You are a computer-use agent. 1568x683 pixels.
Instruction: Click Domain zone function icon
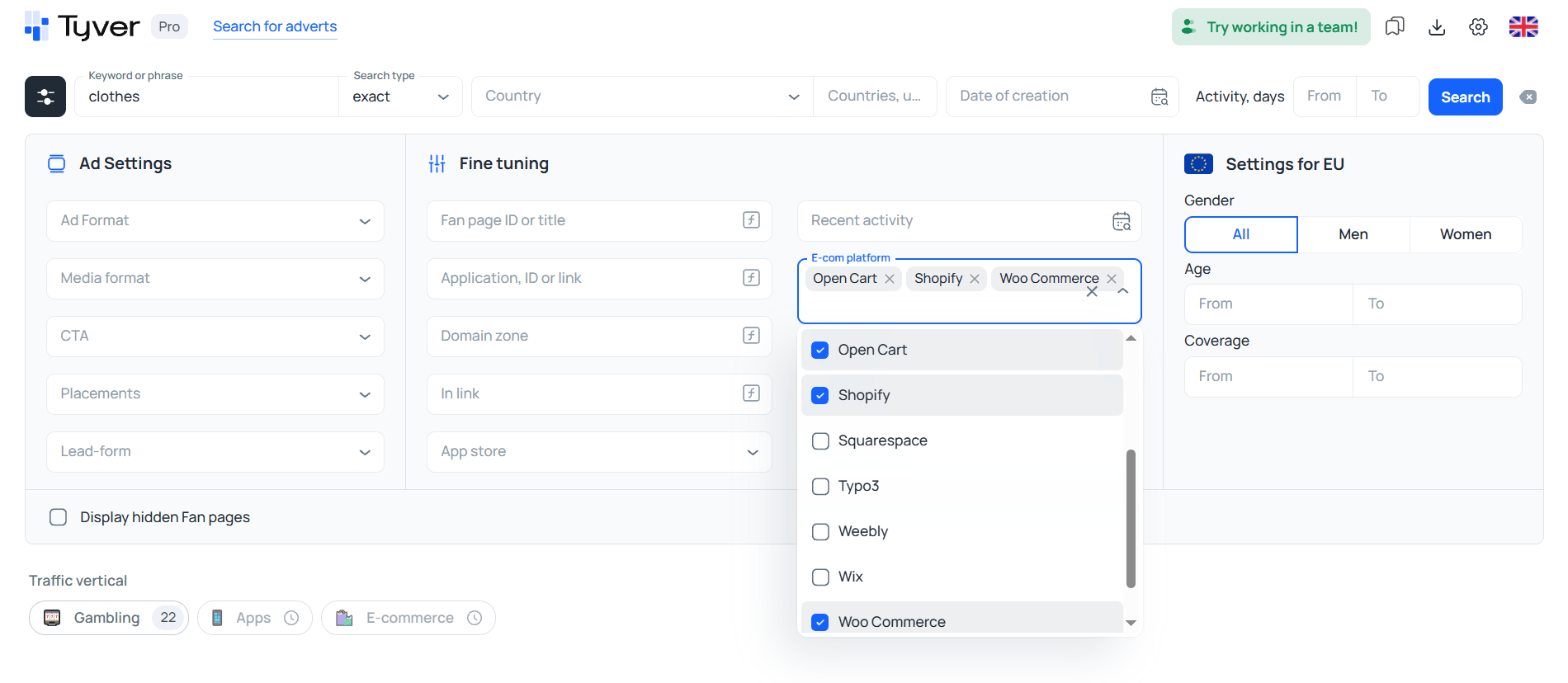[x=751, y=336]
